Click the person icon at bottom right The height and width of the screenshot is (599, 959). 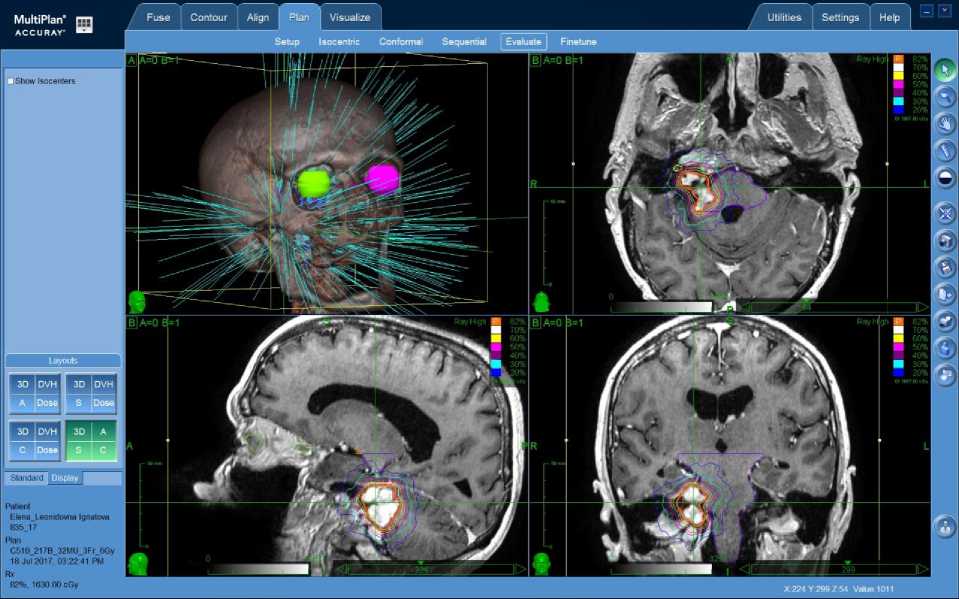pyautogui.click(x=945, y=526)
